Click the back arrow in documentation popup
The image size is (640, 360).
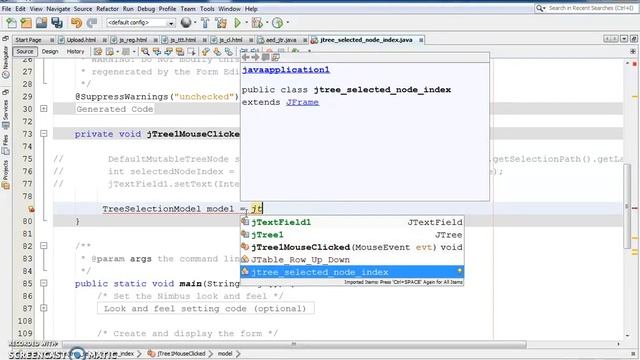pyautogui.click(x=245, y=57)
